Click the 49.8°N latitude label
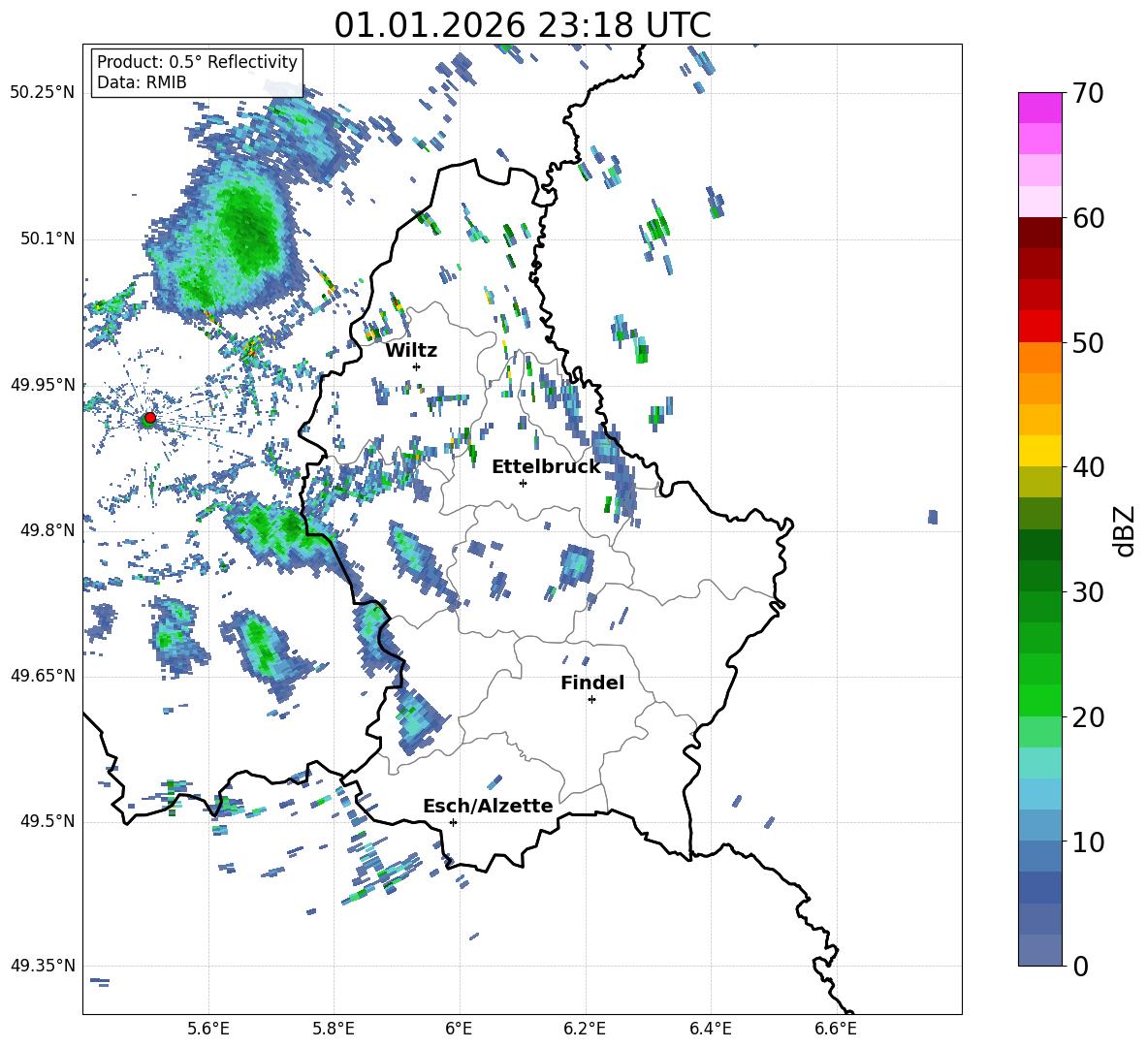Image resolution: width=1148 pixels, height=1048 pixels. (48, 530)
